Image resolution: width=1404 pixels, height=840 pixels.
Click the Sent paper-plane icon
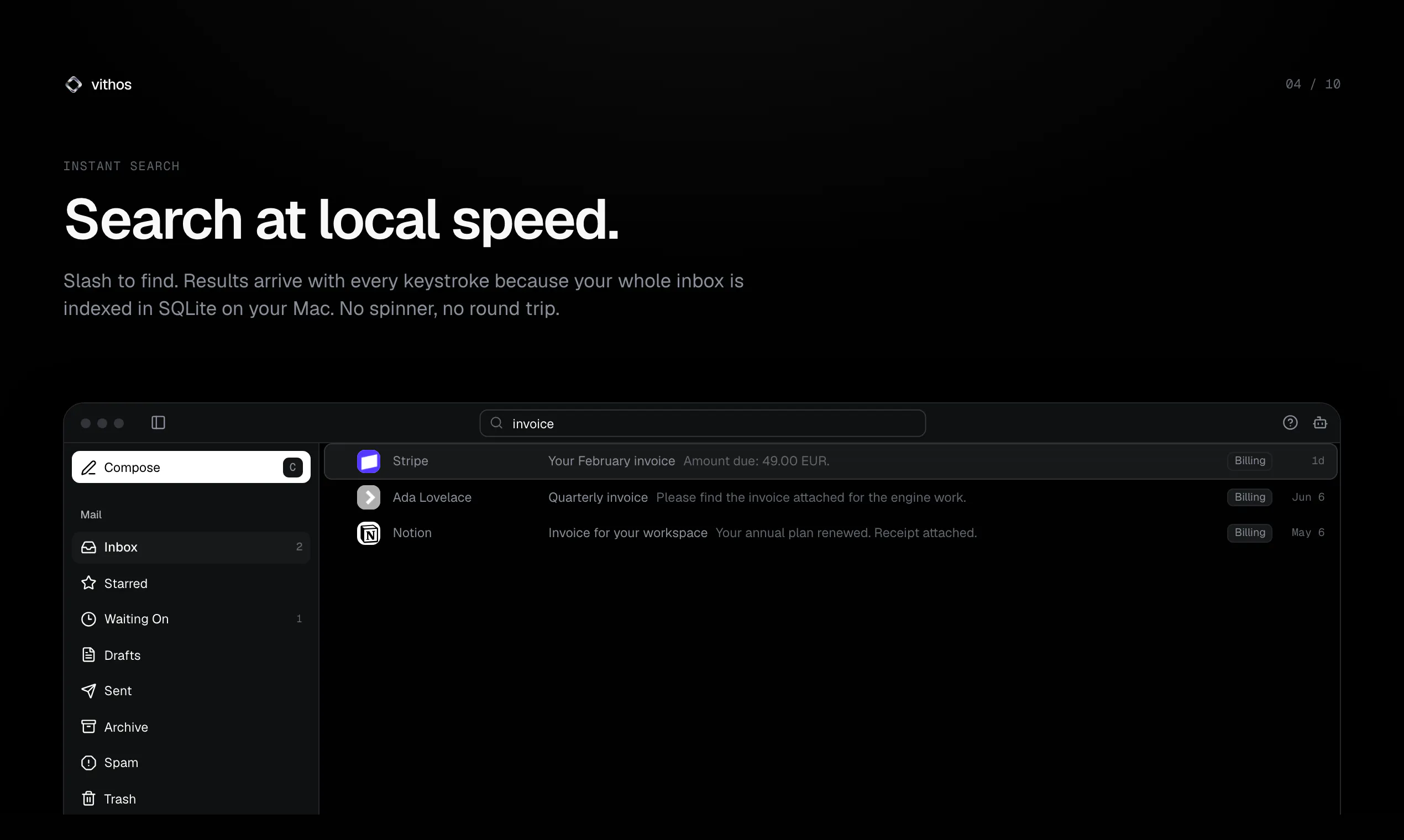pyautogui.click(x=89, y=691)
